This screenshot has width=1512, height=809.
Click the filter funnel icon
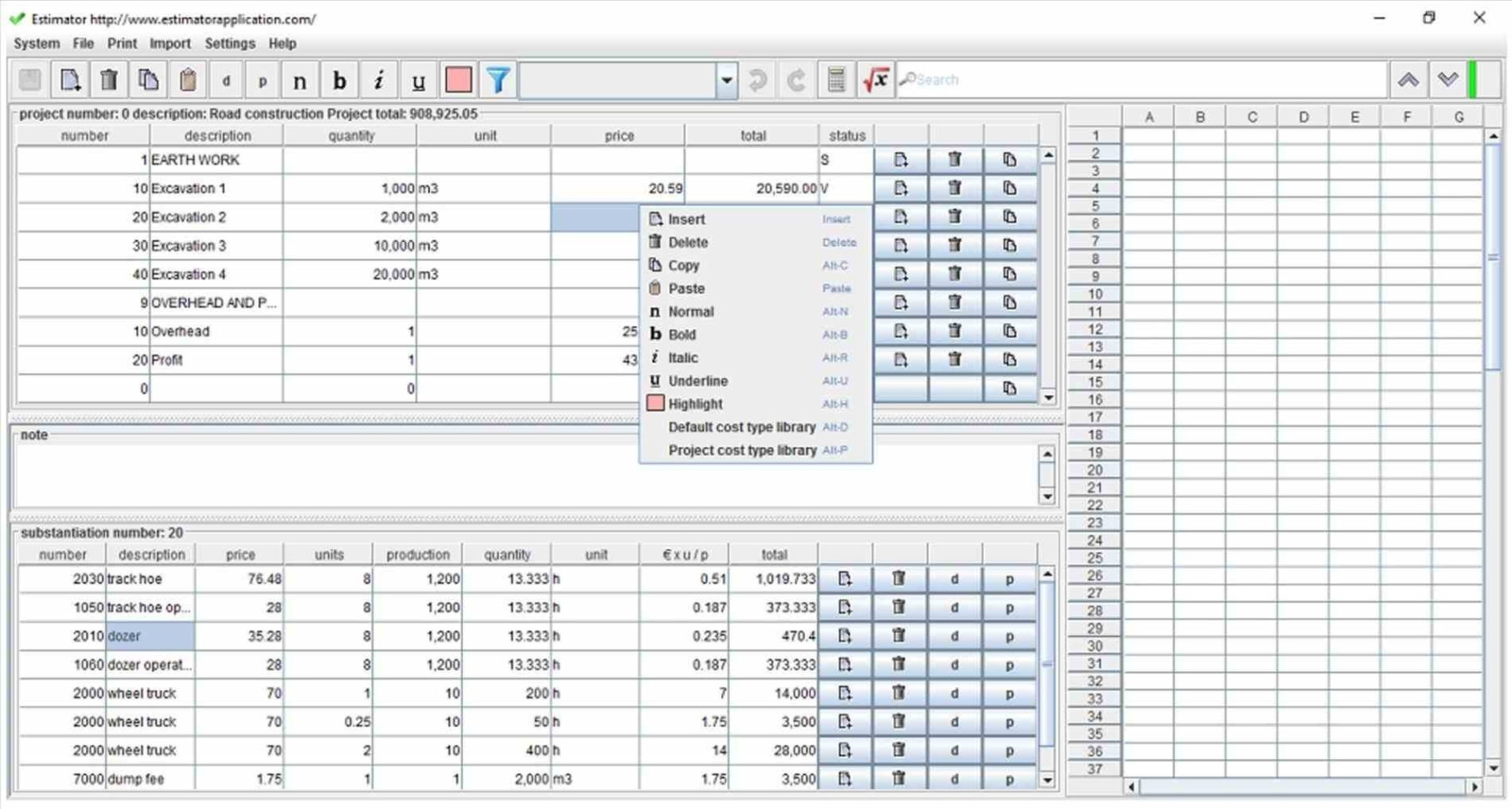point(497,79)
